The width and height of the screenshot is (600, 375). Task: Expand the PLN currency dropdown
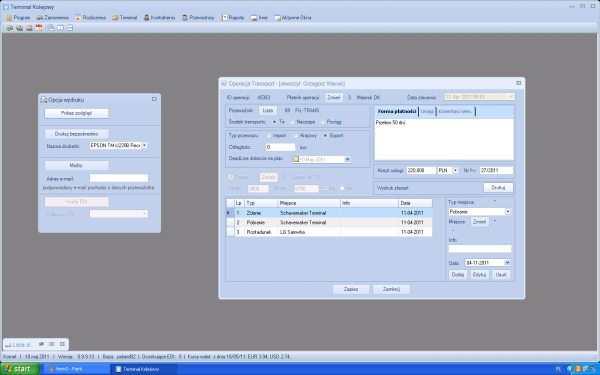(x=455, y=170)
